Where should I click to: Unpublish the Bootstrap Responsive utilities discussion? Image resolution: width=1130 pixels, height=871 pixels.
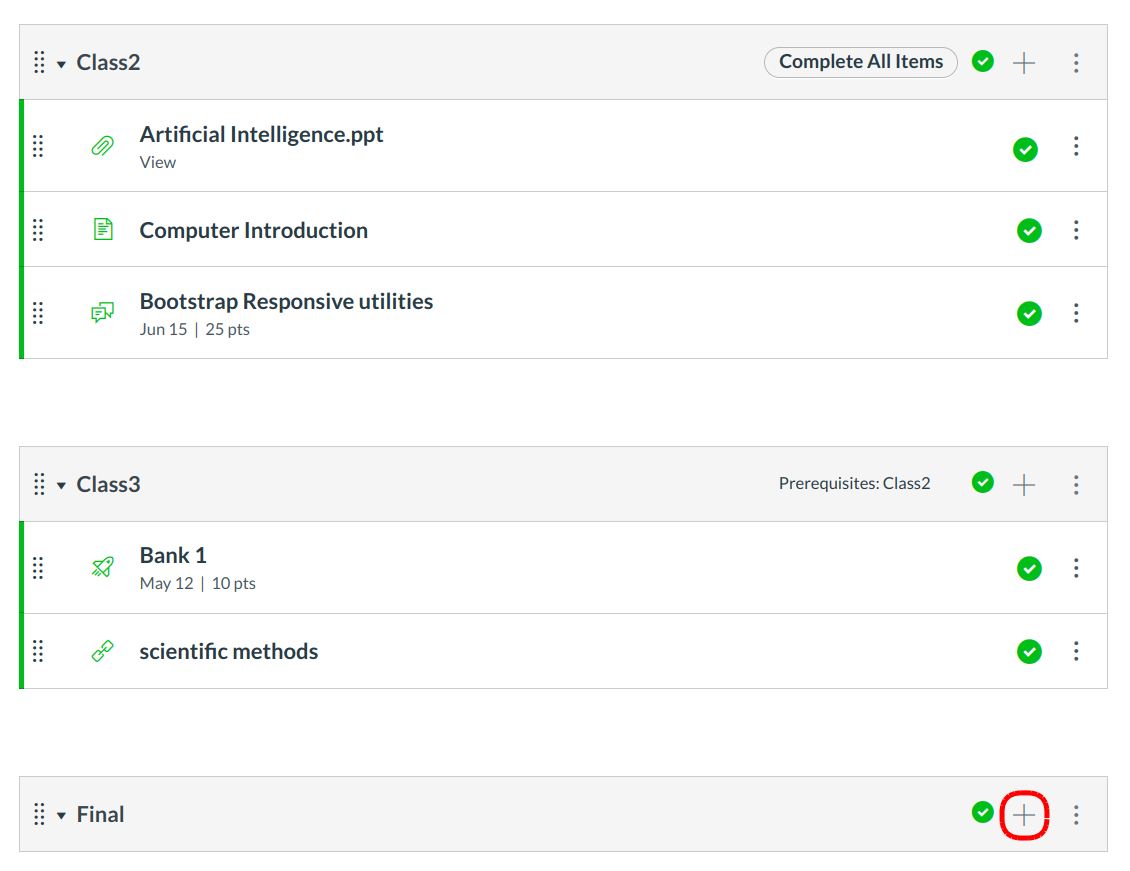[1029, 313]
